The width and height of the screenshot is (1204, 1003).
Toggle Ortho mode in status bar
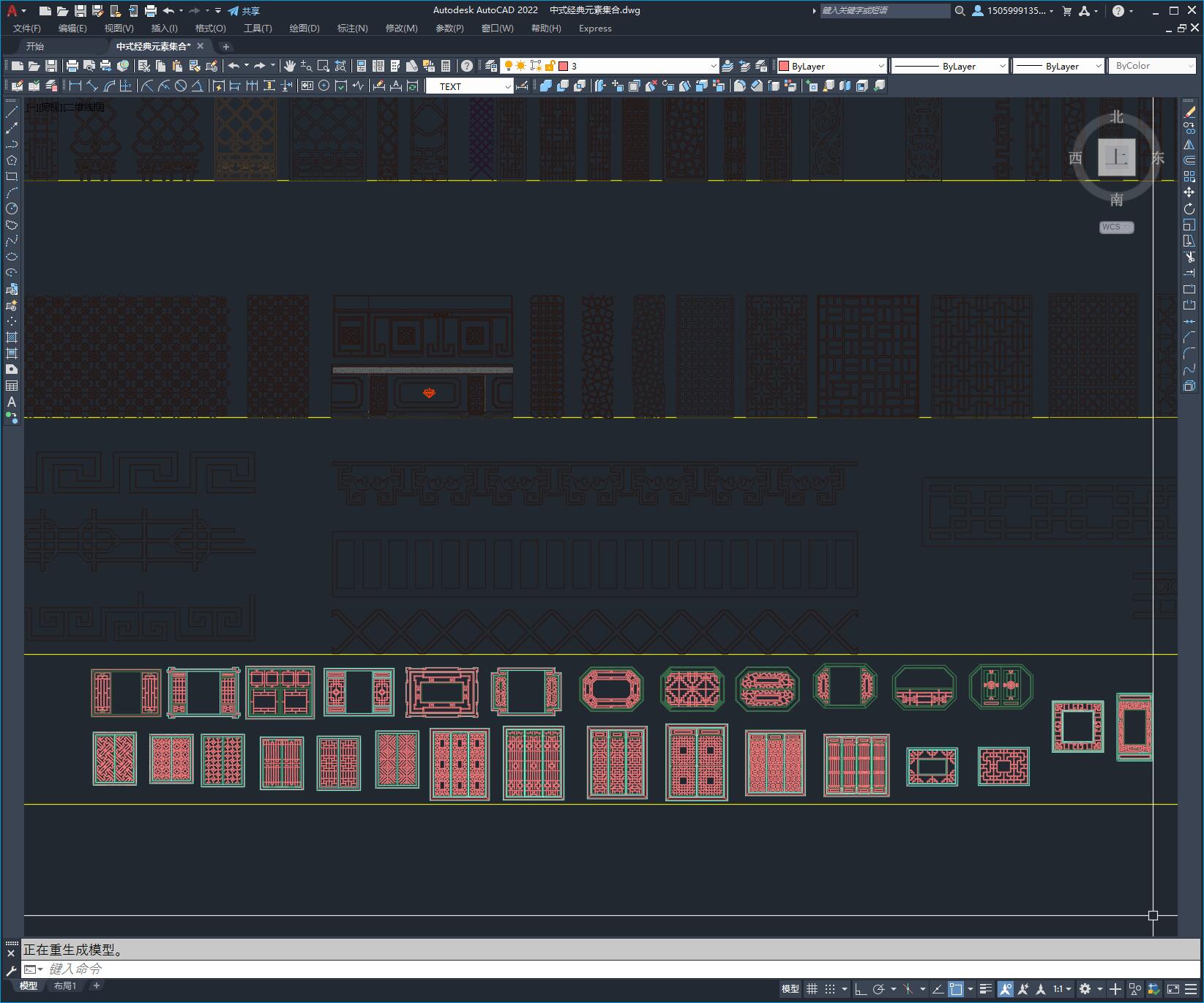tap(861, 989)
